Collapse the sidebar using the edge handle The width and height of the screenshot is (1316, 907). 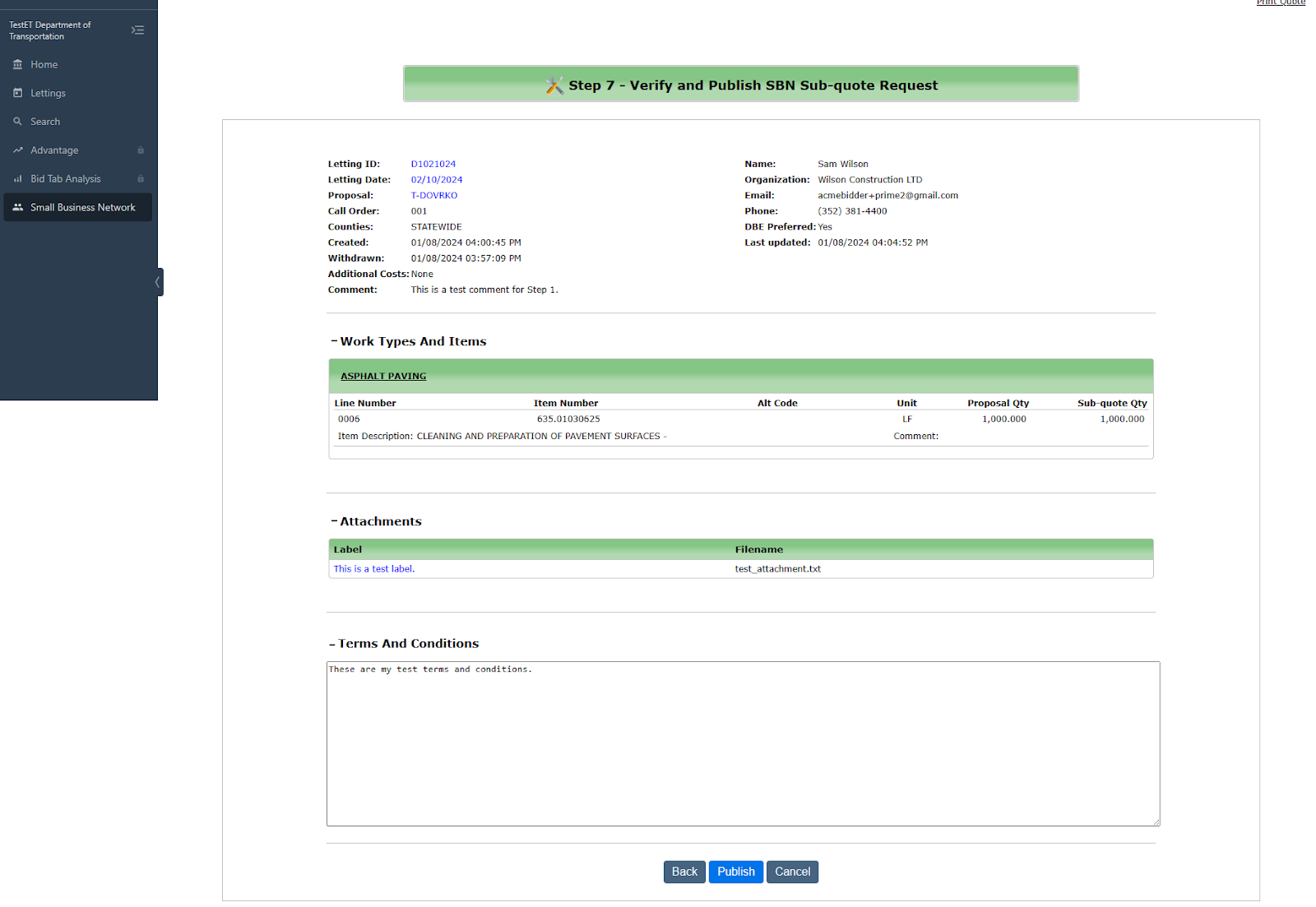[x=158, y=282]
